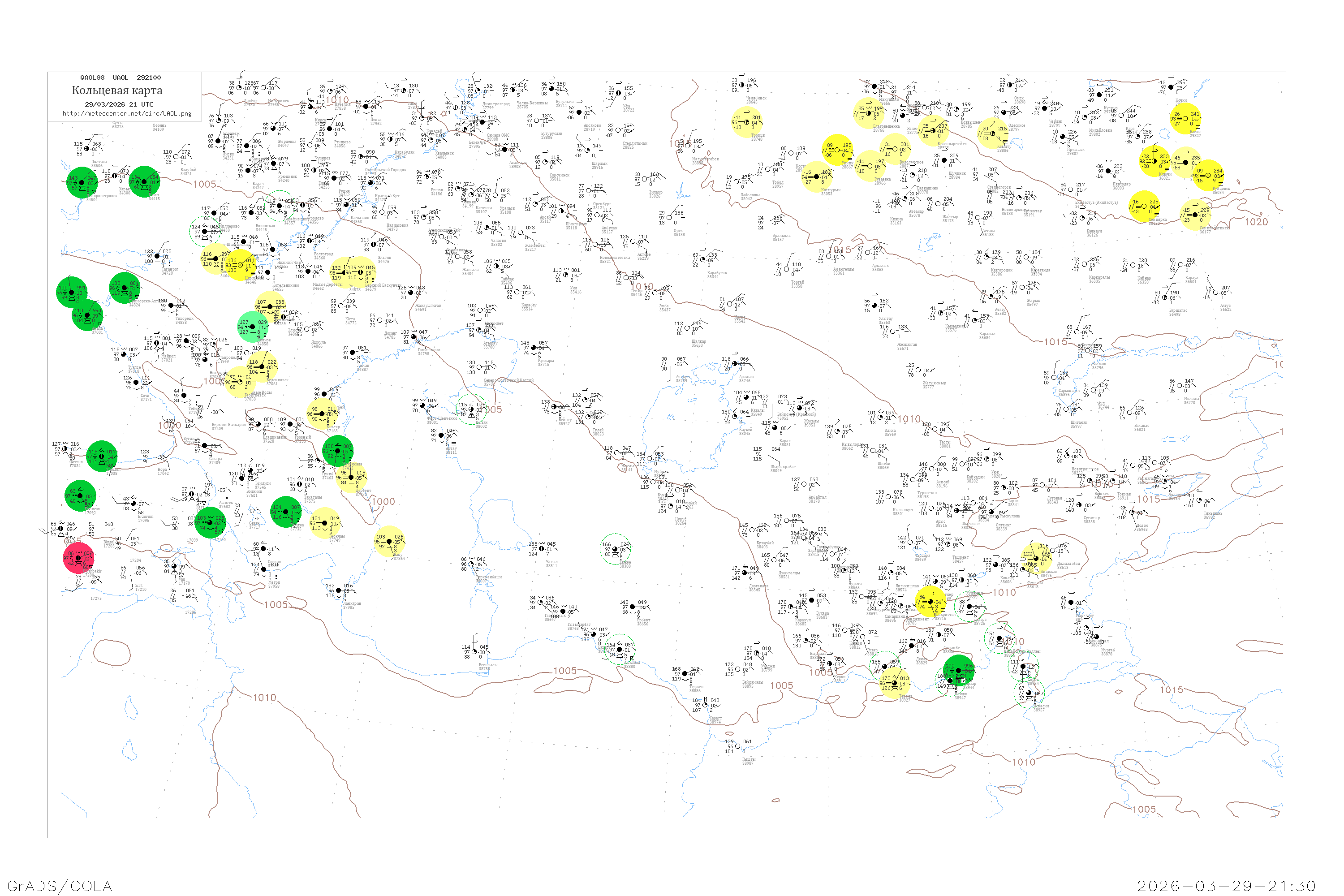
Task: Click the 1020 isobar label
Action: (1256, 222)
